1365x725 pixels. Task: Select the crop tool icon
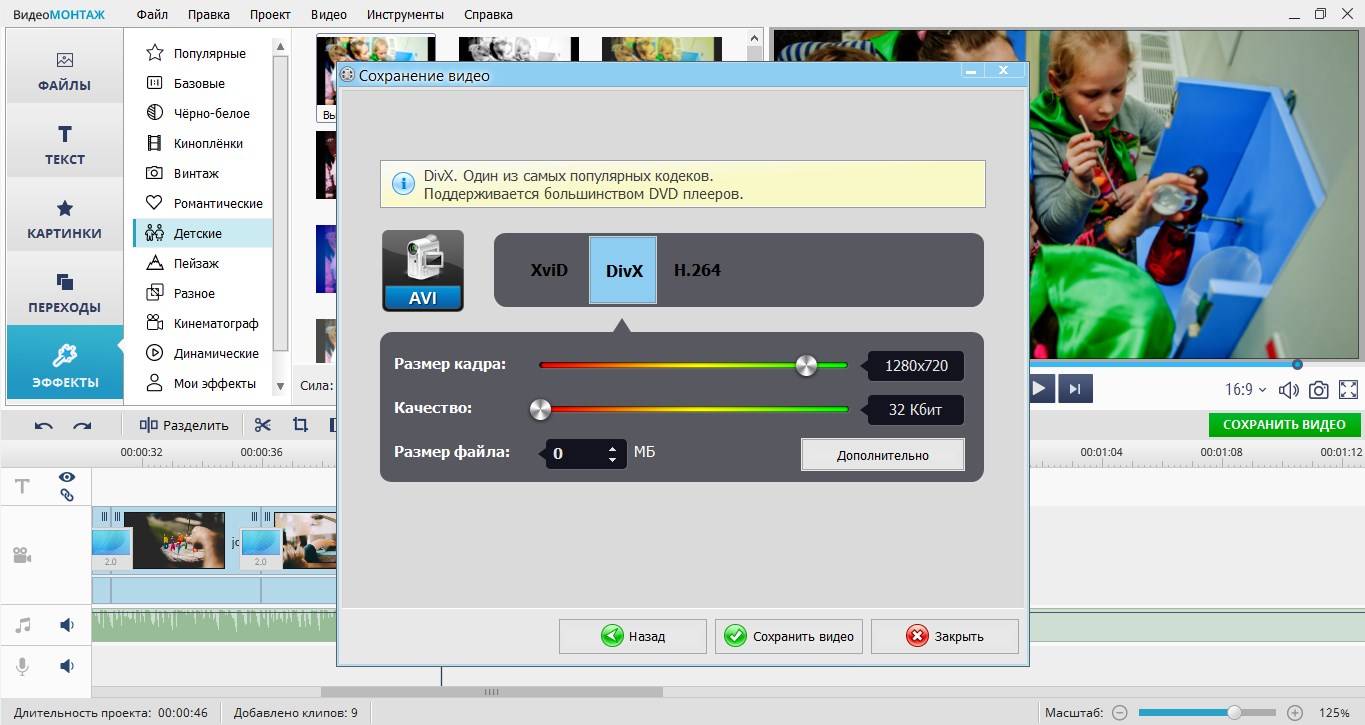click(300, 425)
